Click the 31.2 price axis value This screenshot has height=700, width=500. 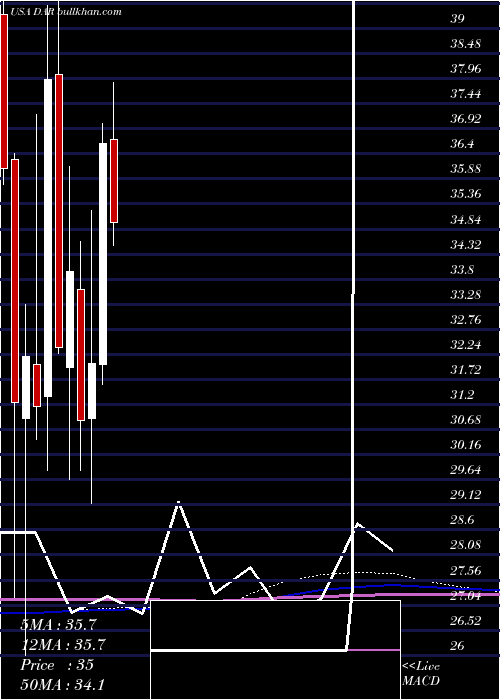coord(462,395)
